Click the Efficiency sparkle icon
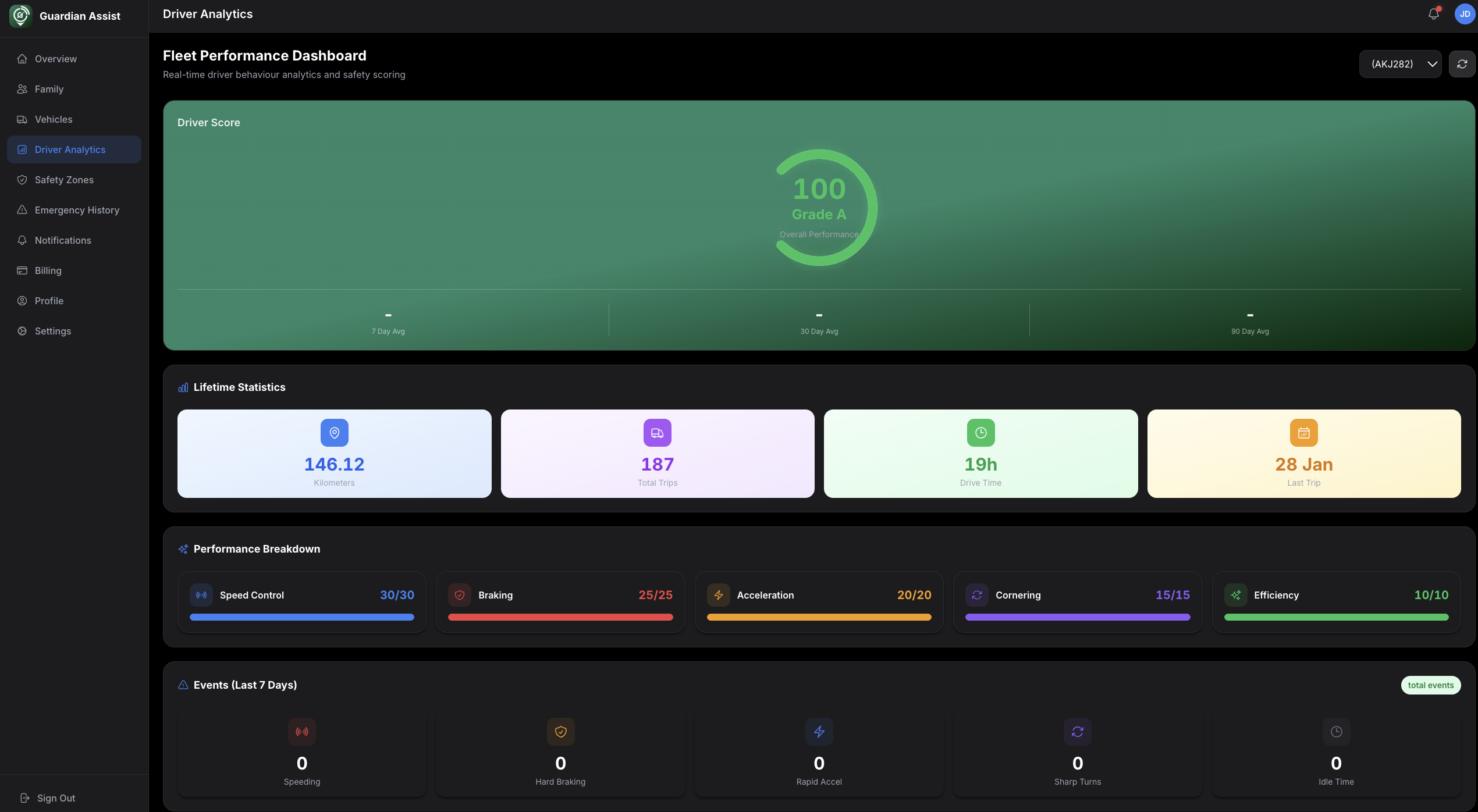This screenshot has width=1478, height=812. tap(1236, 595)
